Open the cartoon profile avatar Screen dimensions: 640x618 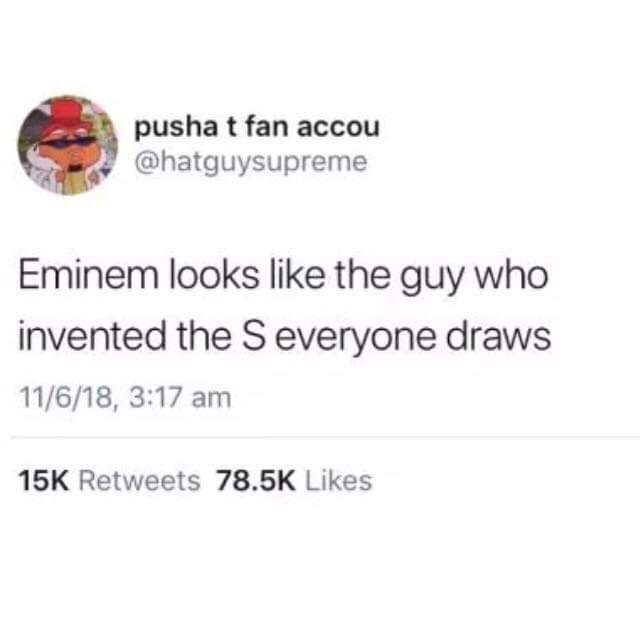[x=68, y=145]
